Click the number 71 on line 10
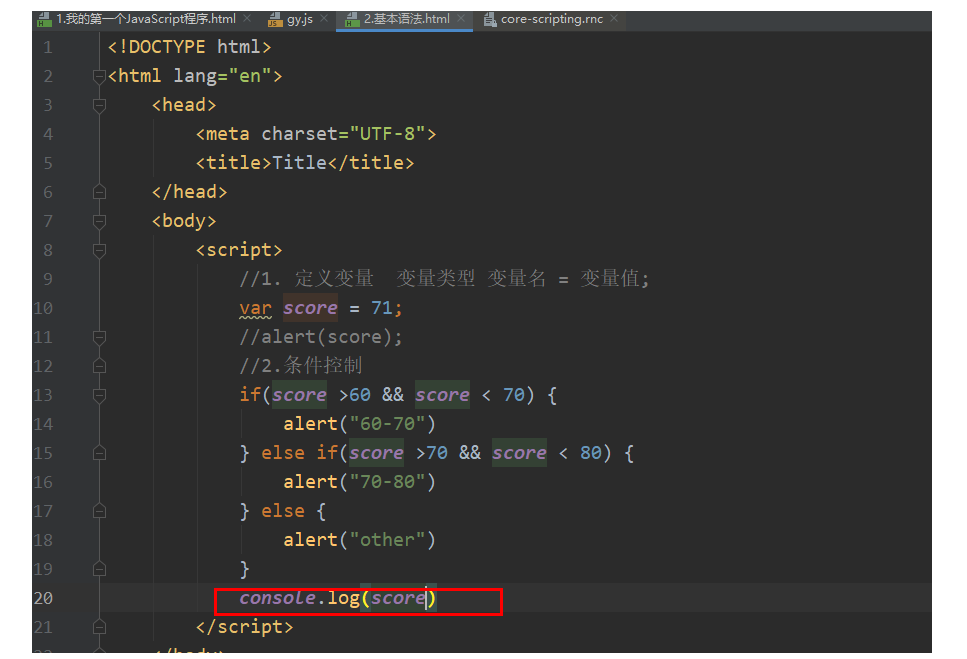The image size is (967, 659). point(381,308)
